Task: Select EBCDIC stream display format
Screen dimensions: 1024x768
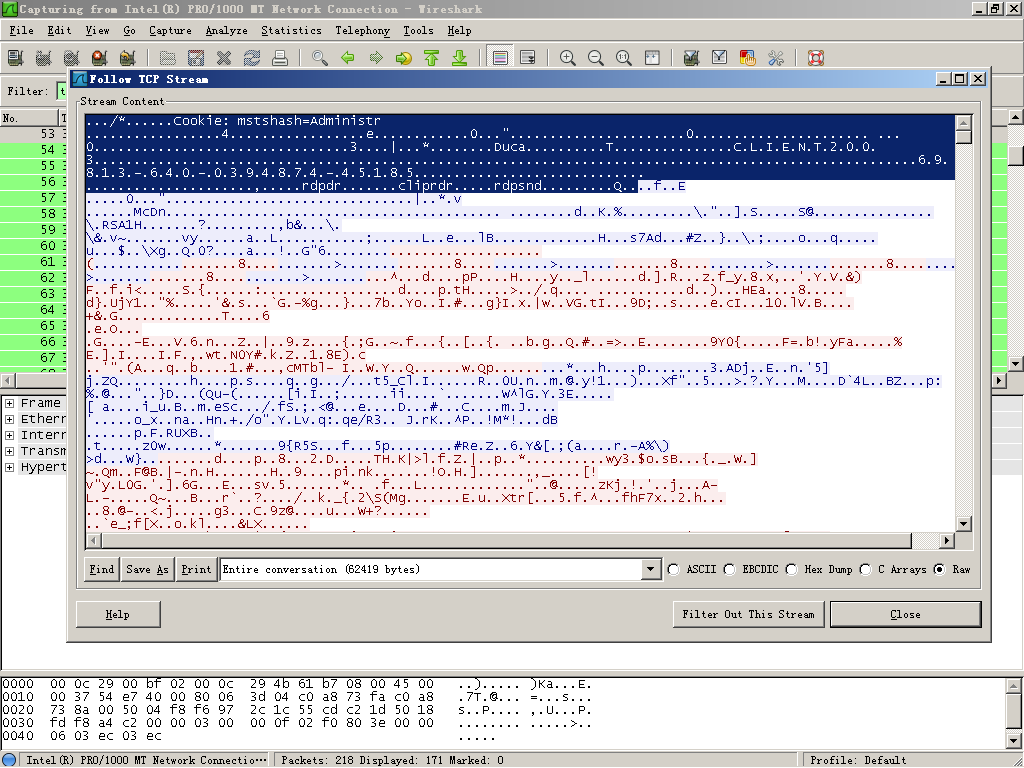Action: pyautogui.click(x=729, y=569)
